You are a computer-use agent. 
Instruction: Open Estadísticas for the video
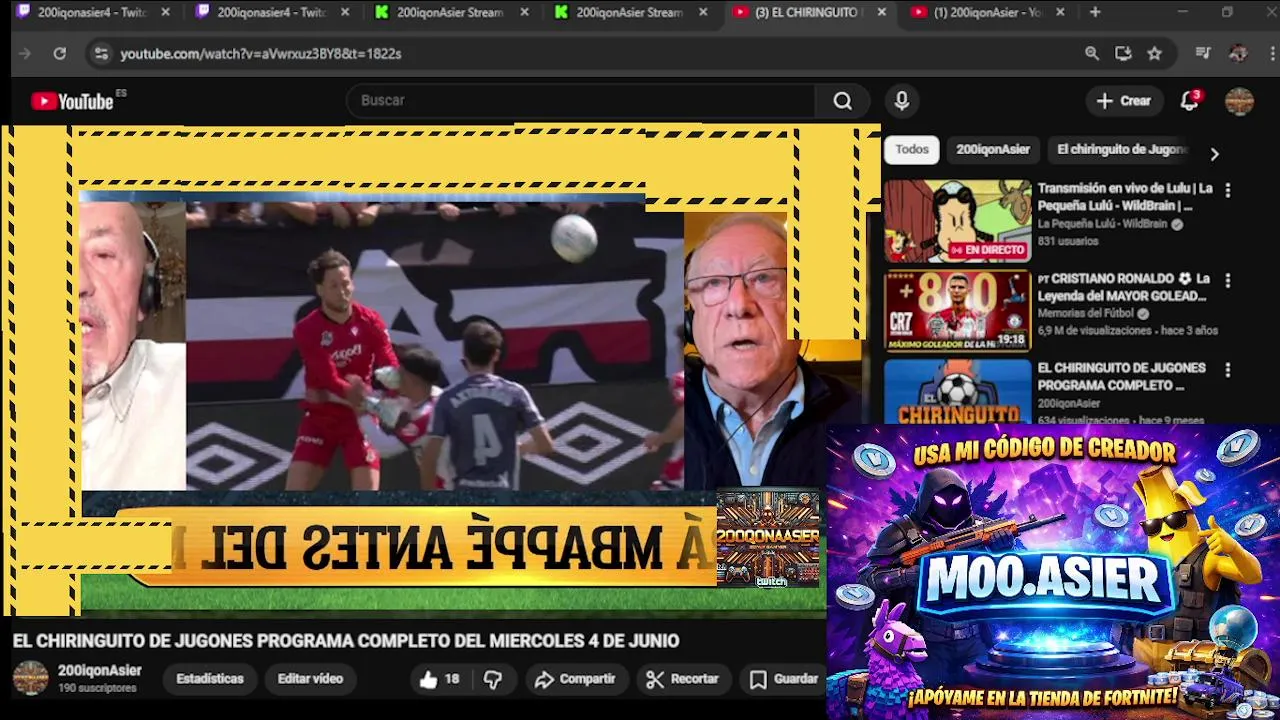(x=210, y=679)
